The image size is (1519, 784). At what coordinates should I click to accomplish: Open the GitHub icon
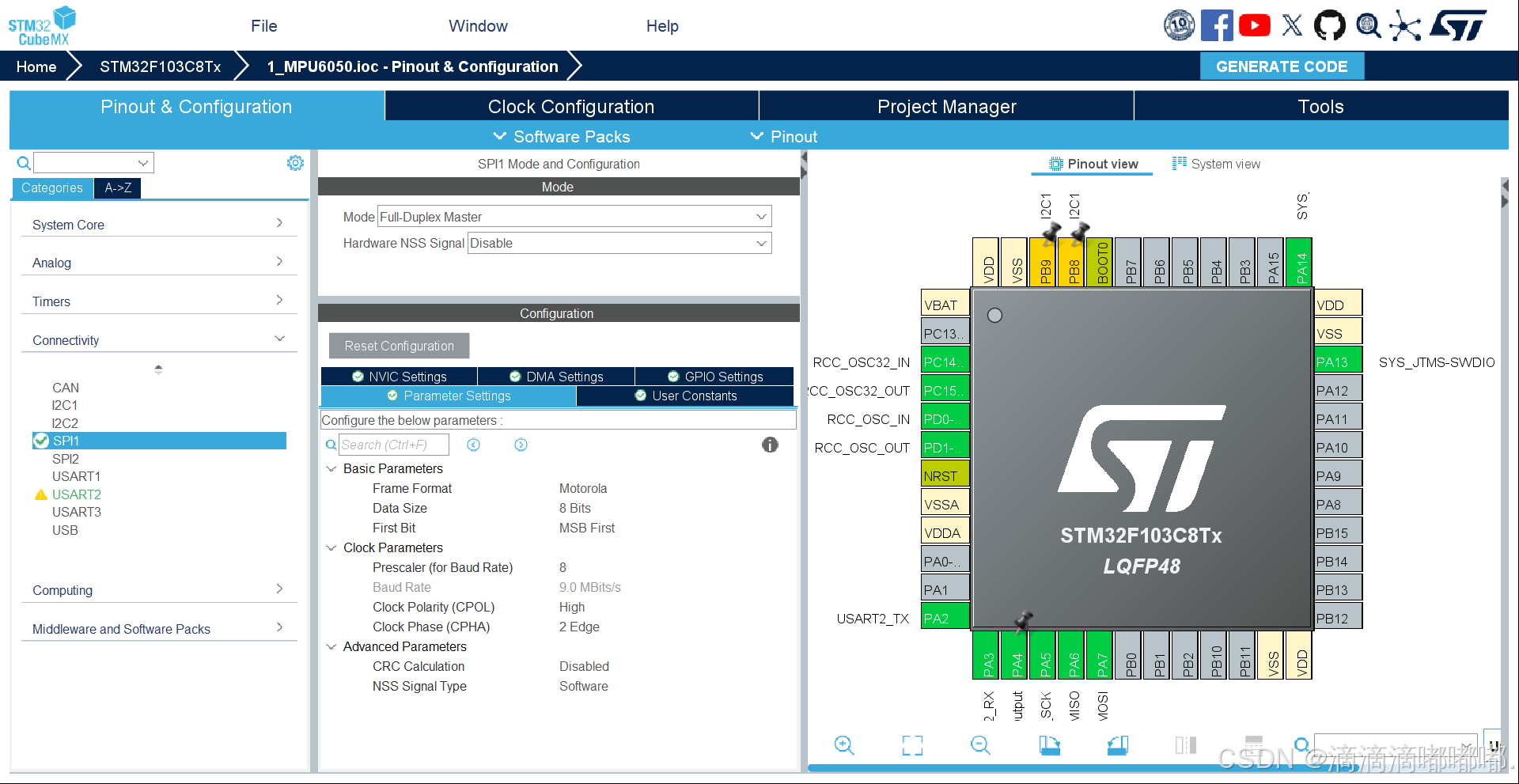[1329, 25]
